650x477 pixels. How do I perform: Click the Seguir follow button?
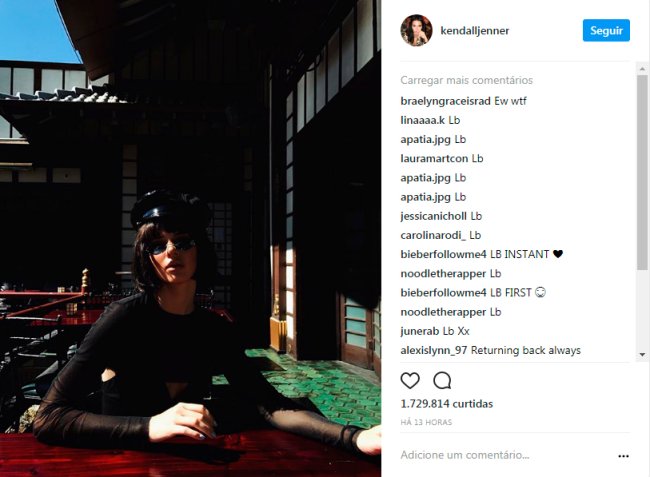[x=606, y=30]
